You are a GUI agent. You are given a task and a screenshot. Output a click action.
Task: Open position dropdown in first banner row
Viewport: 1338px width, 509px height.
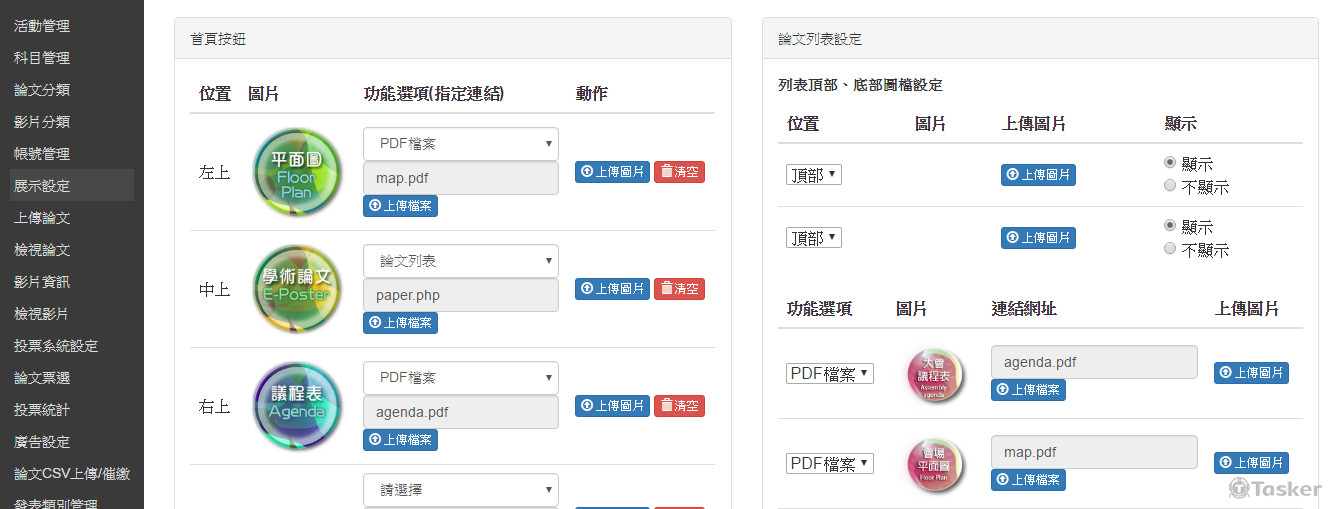pyautogui.click(x=814, y=175)
